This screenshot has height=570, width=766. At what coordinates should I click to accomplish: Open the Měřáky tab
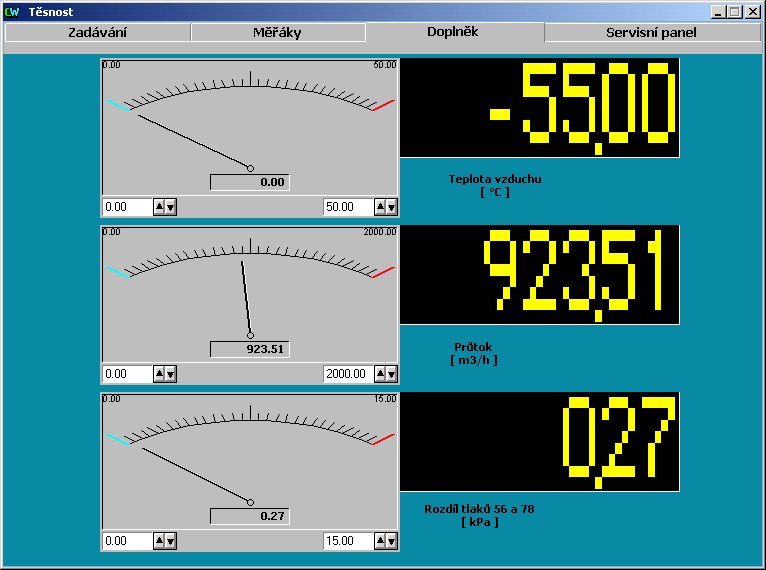tap(277, 32)
